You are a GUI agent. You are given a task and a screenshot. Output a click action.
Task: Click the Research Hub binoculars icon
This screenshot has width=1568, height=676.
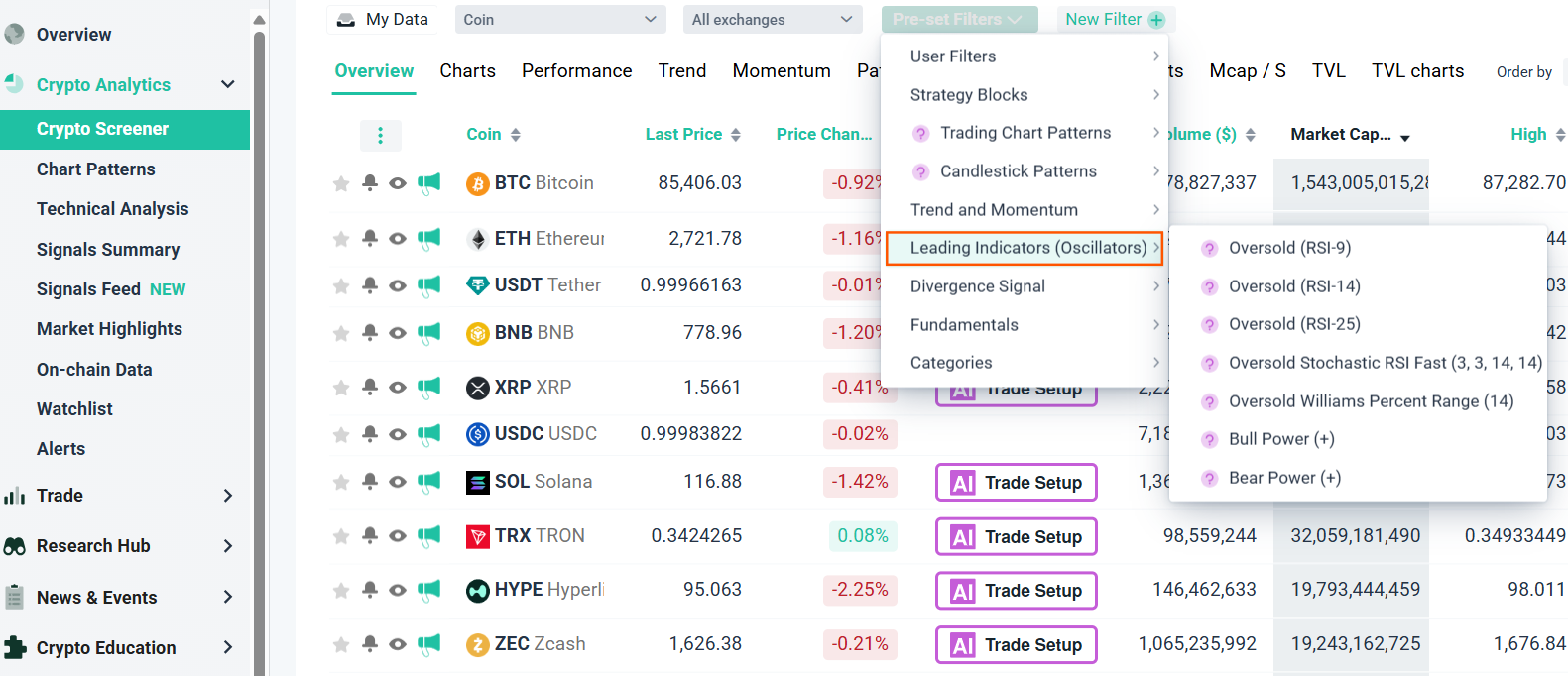[x=14, y=546]
